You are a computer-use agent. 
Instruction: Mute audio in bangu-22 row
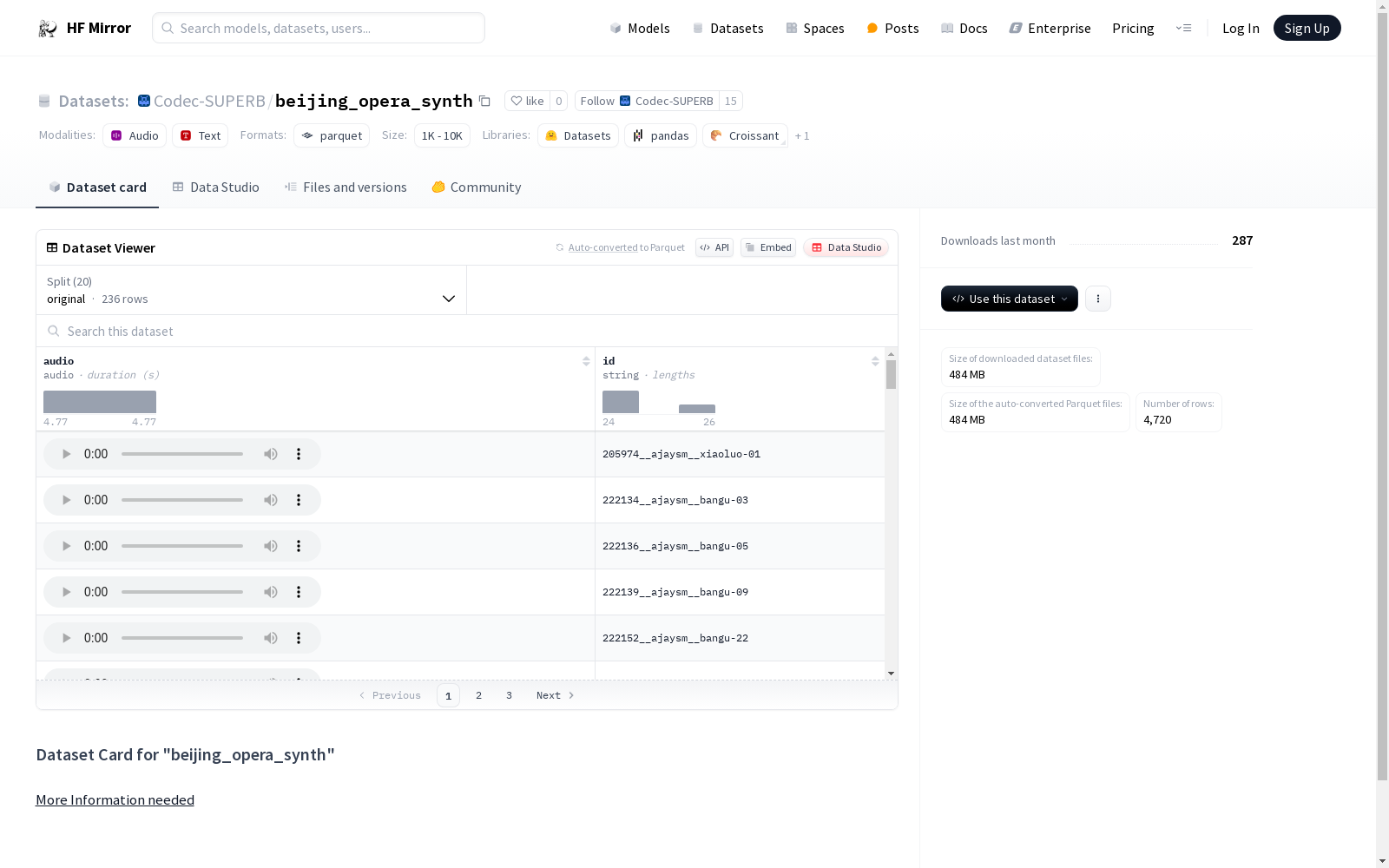(271, 638)
